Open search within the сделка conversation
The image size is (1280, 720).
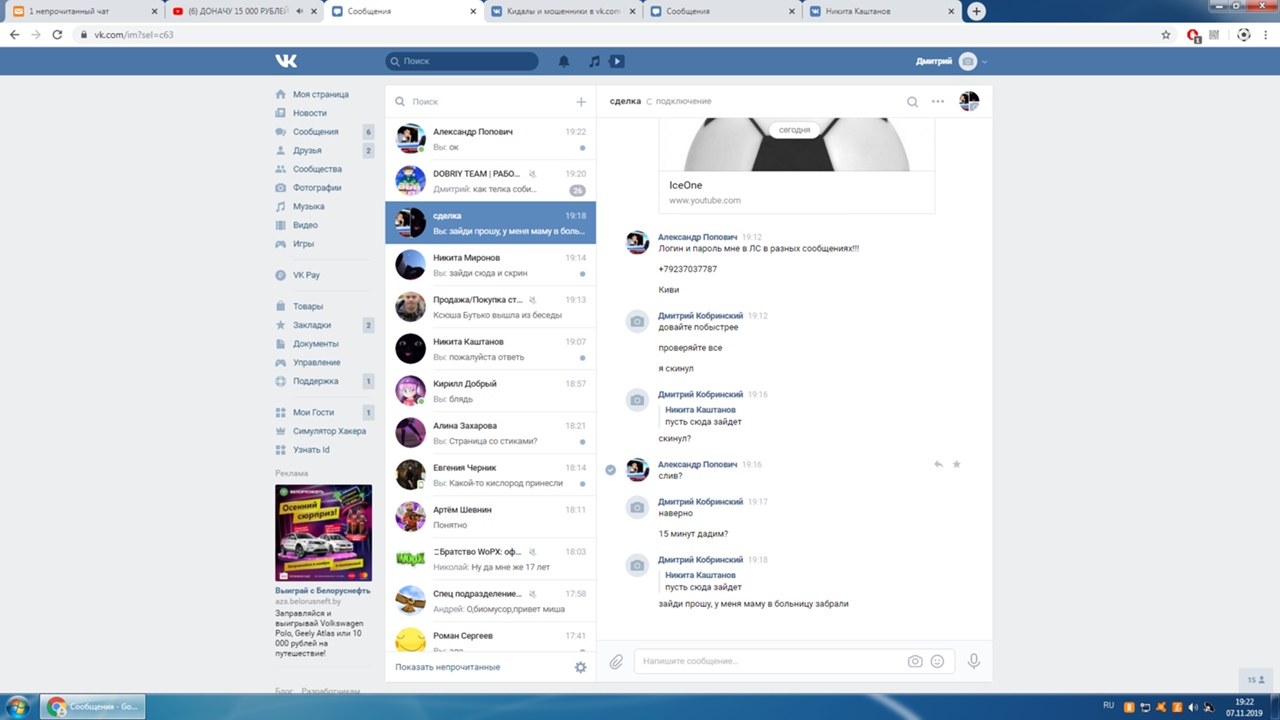pyautogui.click(x=912, y=101)
